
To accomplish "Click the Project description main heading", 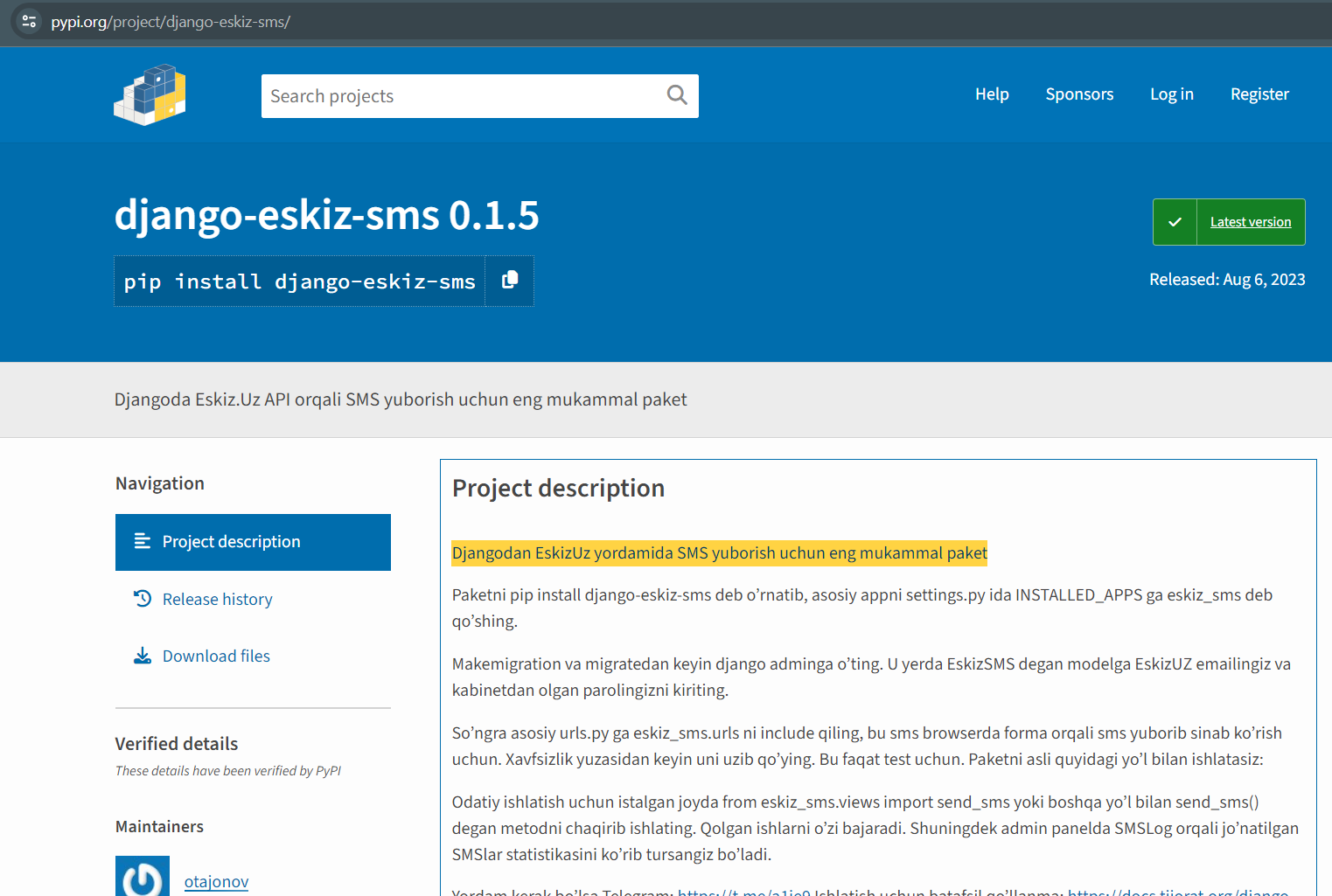I will click(558, 489).
